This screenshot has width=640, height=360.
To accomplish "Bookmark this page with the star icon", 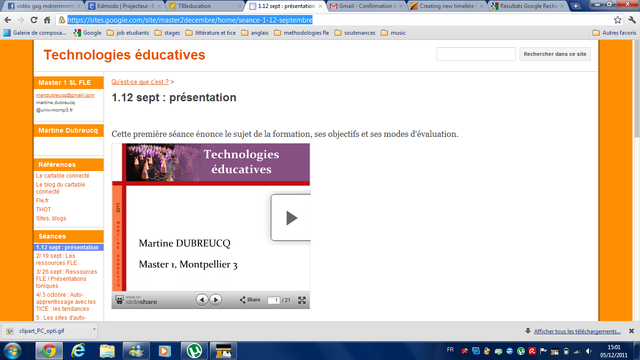I will [618, 20].
